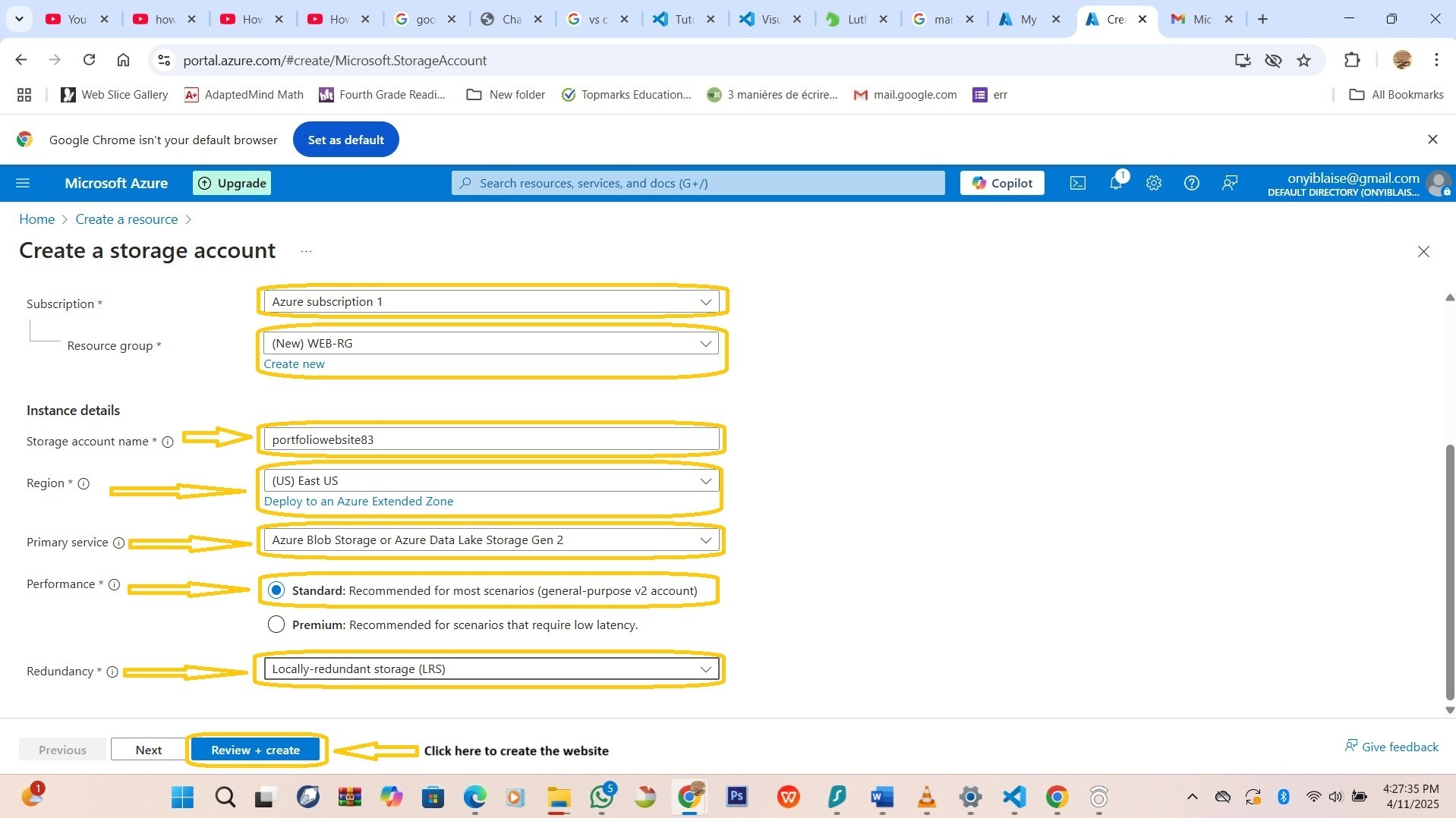This screenshot has height=818, width=1456.
Task: Show info tooltip for Redundancy
Action: point(112,672)
